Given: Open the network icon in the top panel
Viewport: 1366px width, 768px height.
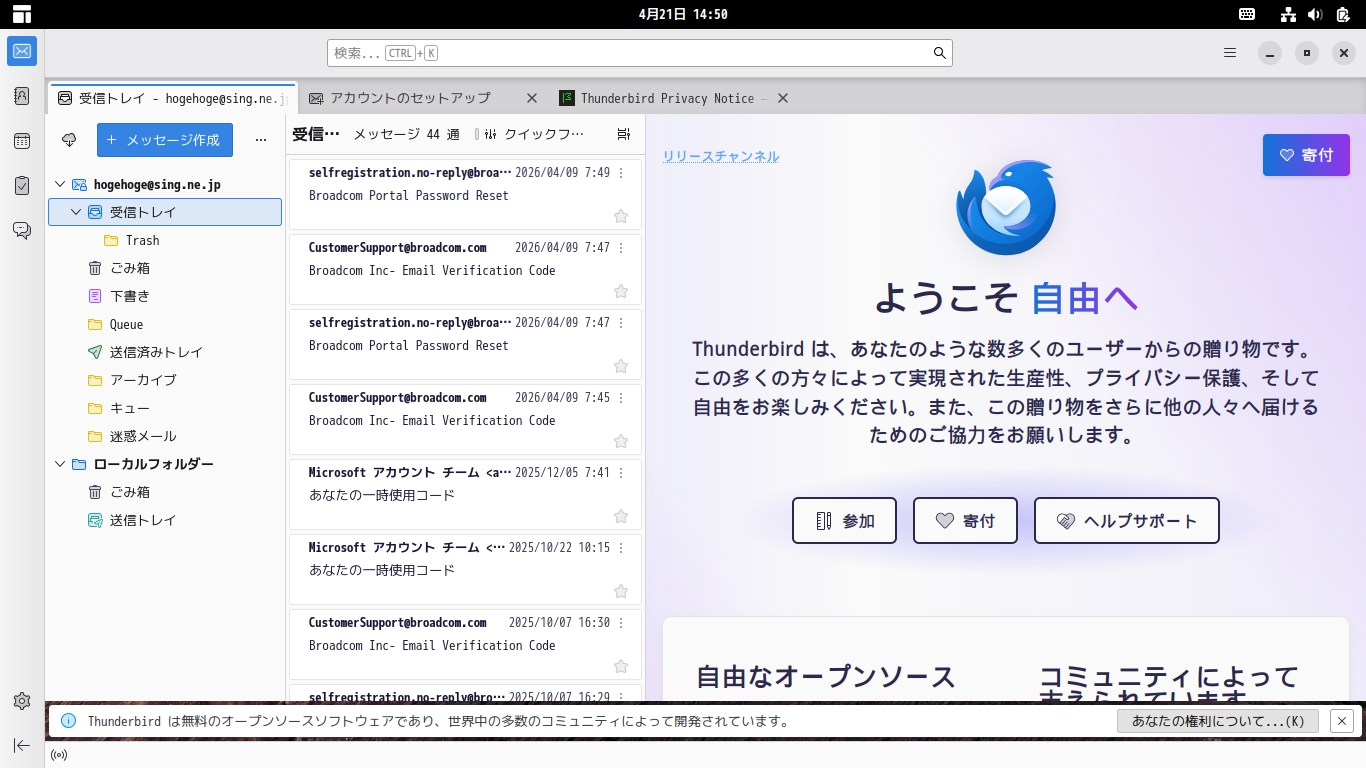Looking at the screenshot, I should click(x=1289, y=14).
